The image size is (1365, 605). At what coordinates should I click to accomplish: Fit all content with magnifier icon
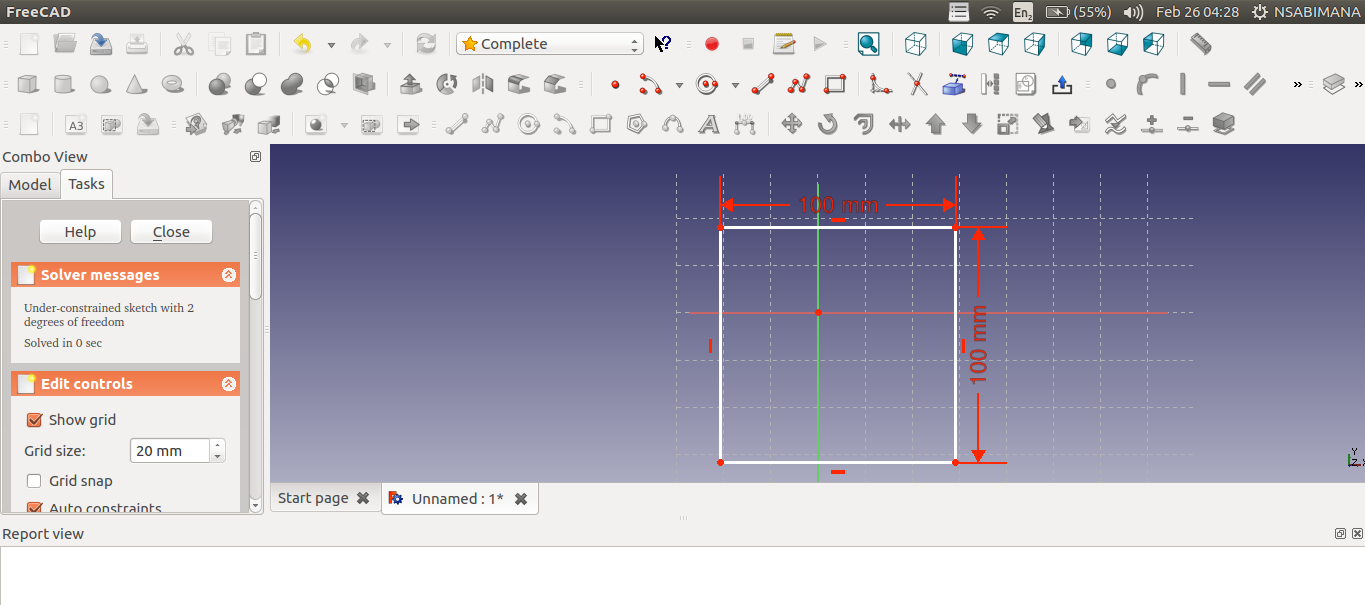pos(868,44)
